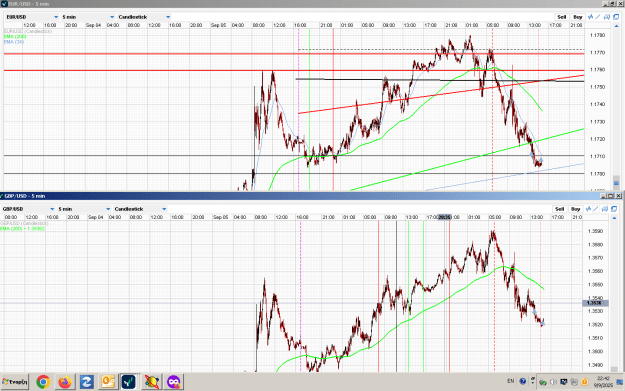Viewport: 625px width, 391px height.
Task: Click the EN language indicator
Action: 510,381
